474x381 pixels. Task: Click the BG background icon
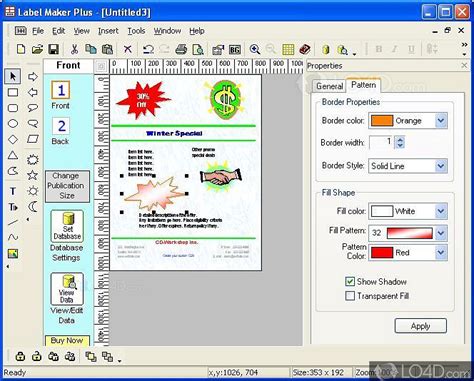pyautogui.click(x=235, y=49)
